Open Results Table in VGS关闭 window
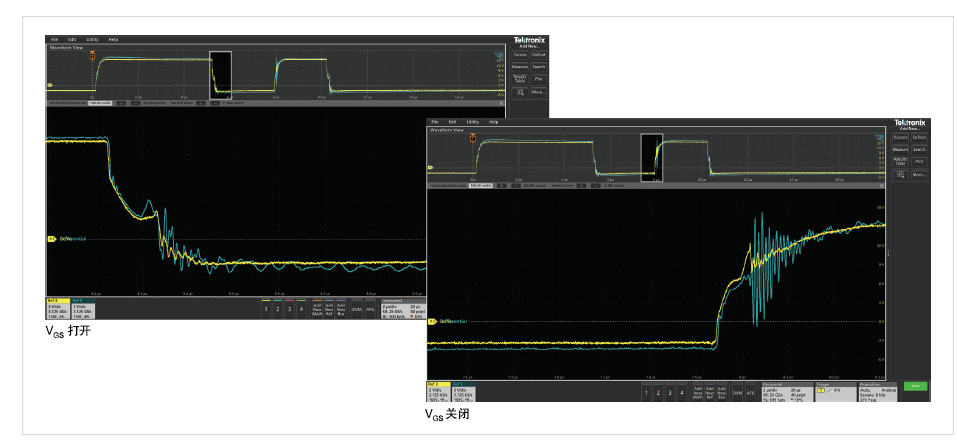This screenshot has width=957, height=440. [900, 162]
